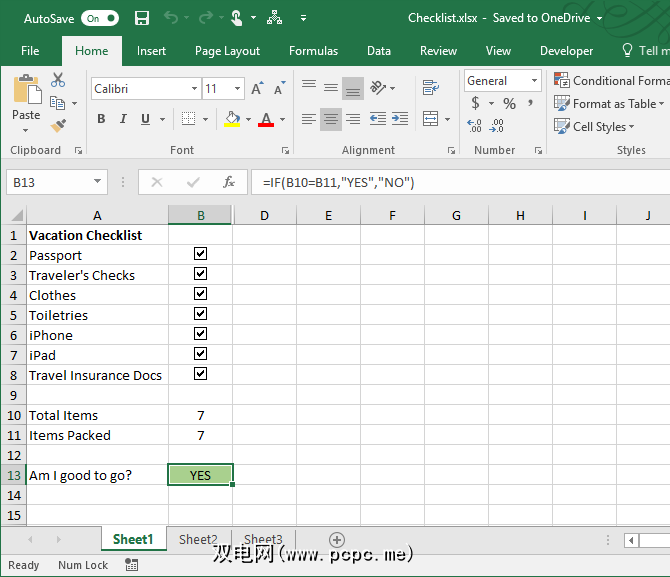Click the Save icon in title bar

pos(142,18)
